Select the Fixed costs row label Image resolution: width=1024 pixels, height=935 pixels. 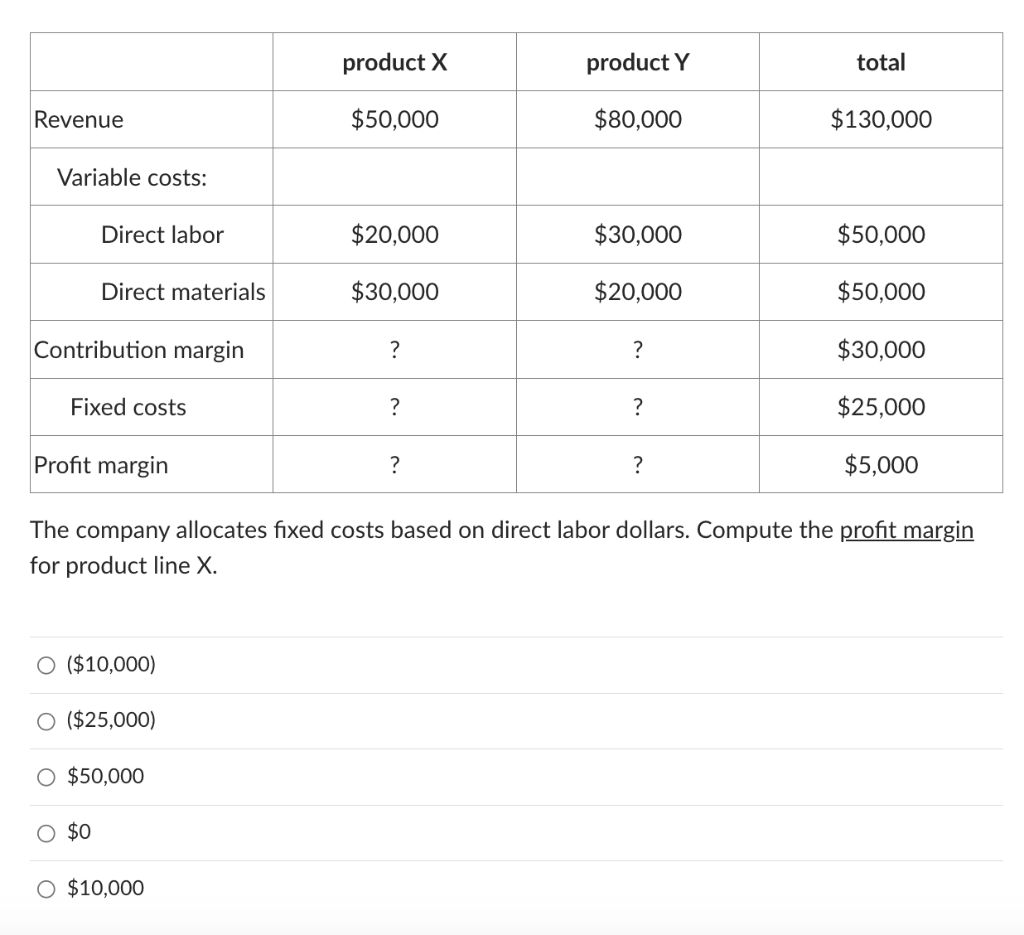click(x=127, y=407)
